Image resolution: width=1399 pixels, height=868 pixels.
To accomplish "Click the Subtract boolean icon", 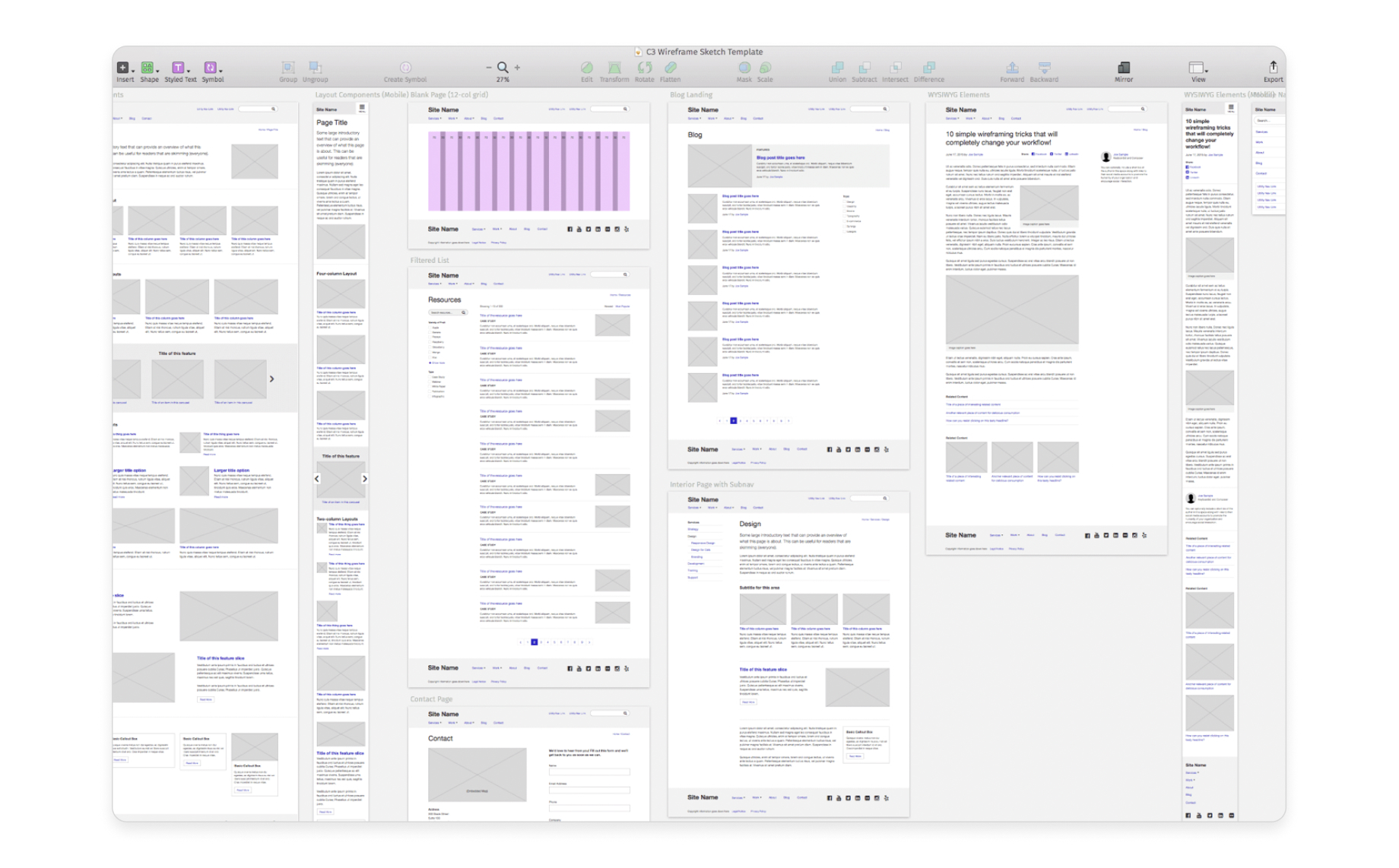I will (864, 68).
